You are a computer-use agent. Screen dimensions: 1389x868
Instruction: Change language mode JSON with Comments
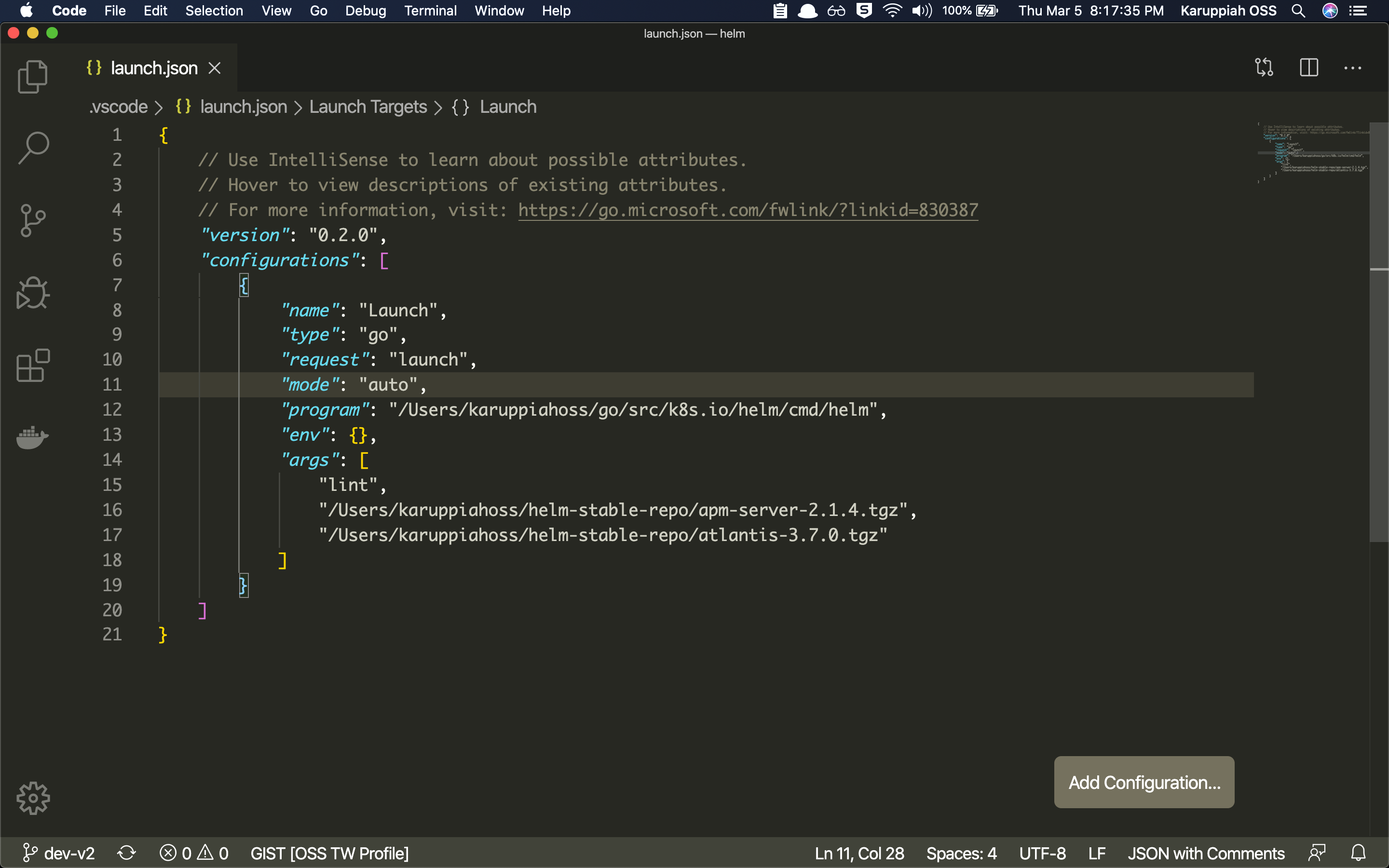[1206, 853]
